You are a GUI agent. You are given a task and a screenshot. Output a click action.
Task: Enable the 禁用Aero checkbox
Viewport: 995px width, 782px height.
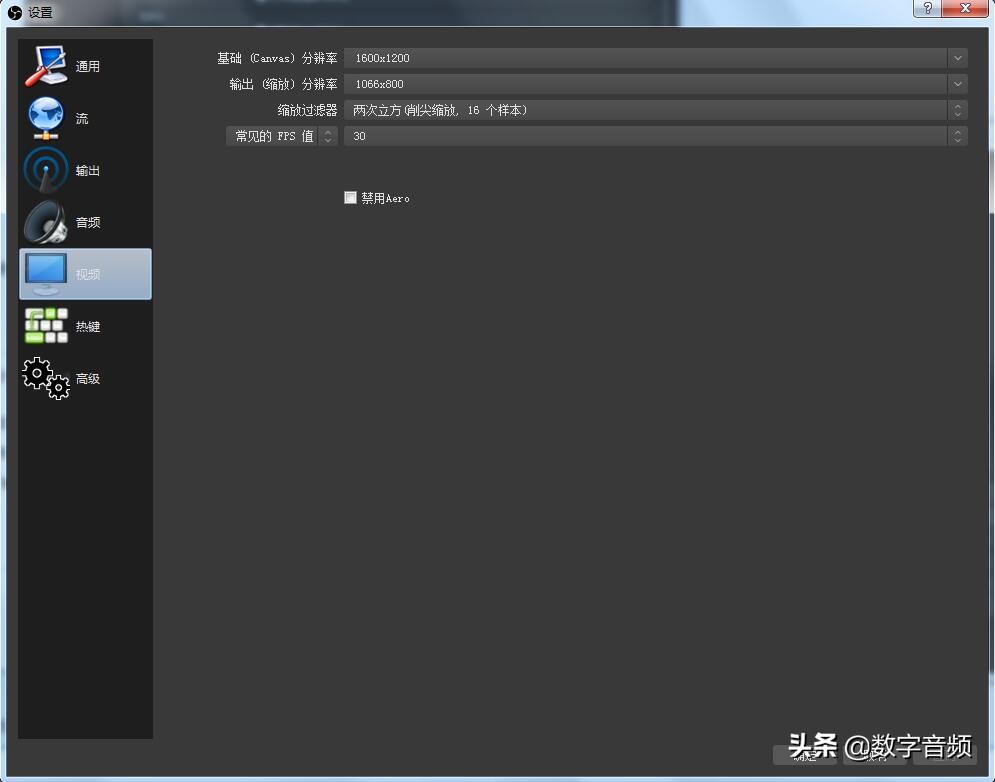pyautogui.click(x=350, y=197)
